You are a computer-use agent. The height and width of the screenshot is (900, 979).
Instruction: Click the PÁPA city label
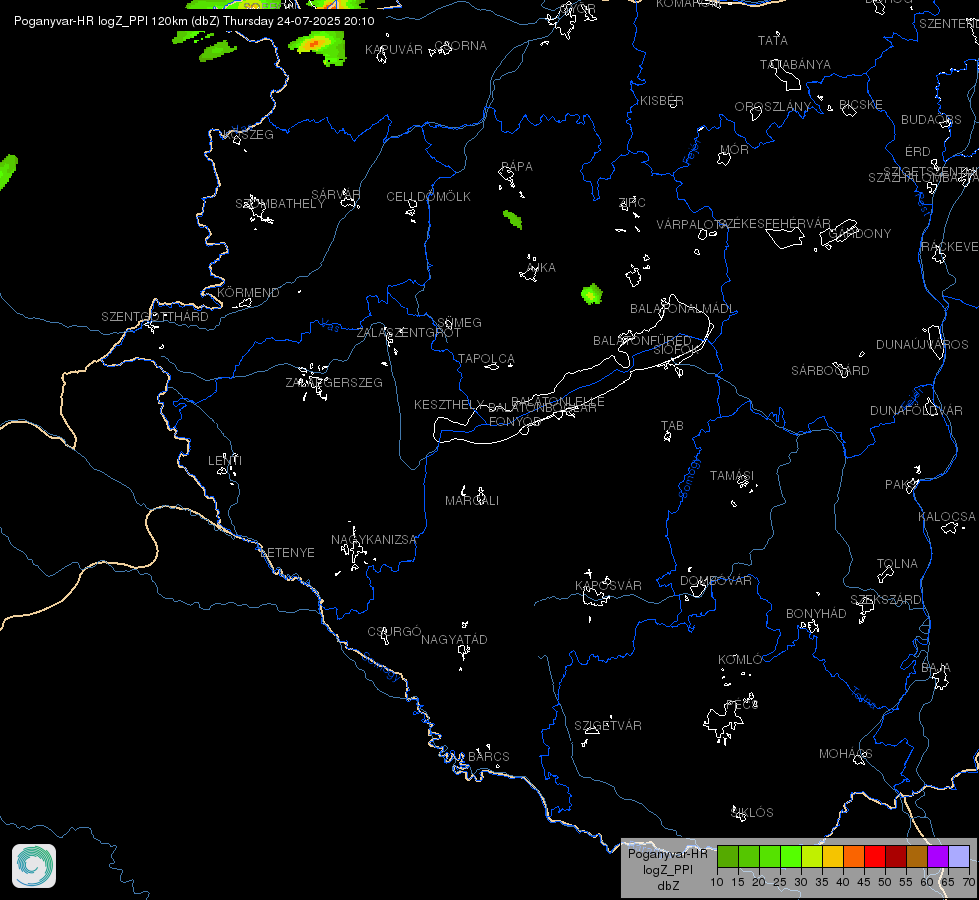[x=517, y=167]
